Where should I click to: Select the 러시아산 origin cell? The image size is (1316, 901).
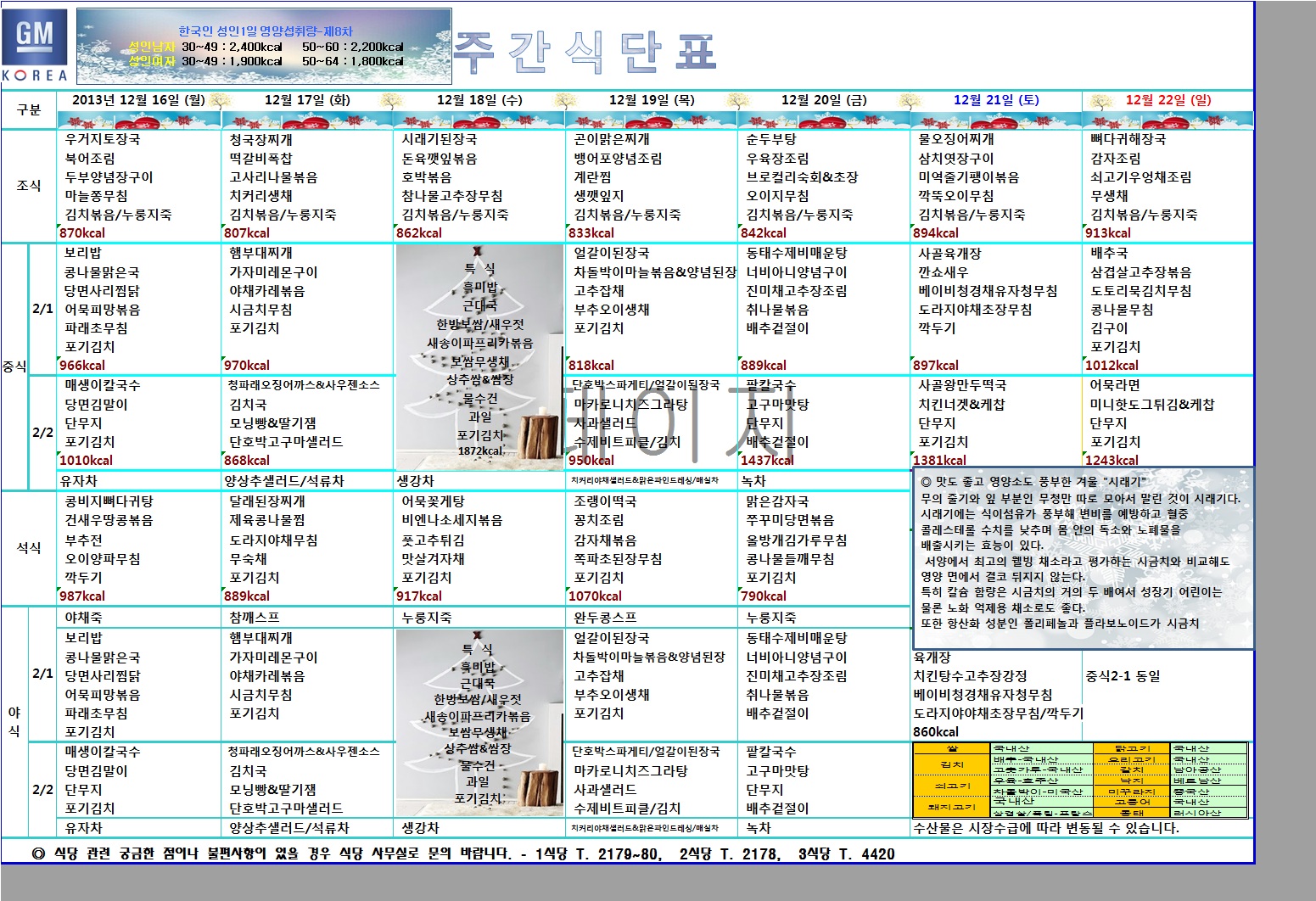click(1196, 813)
